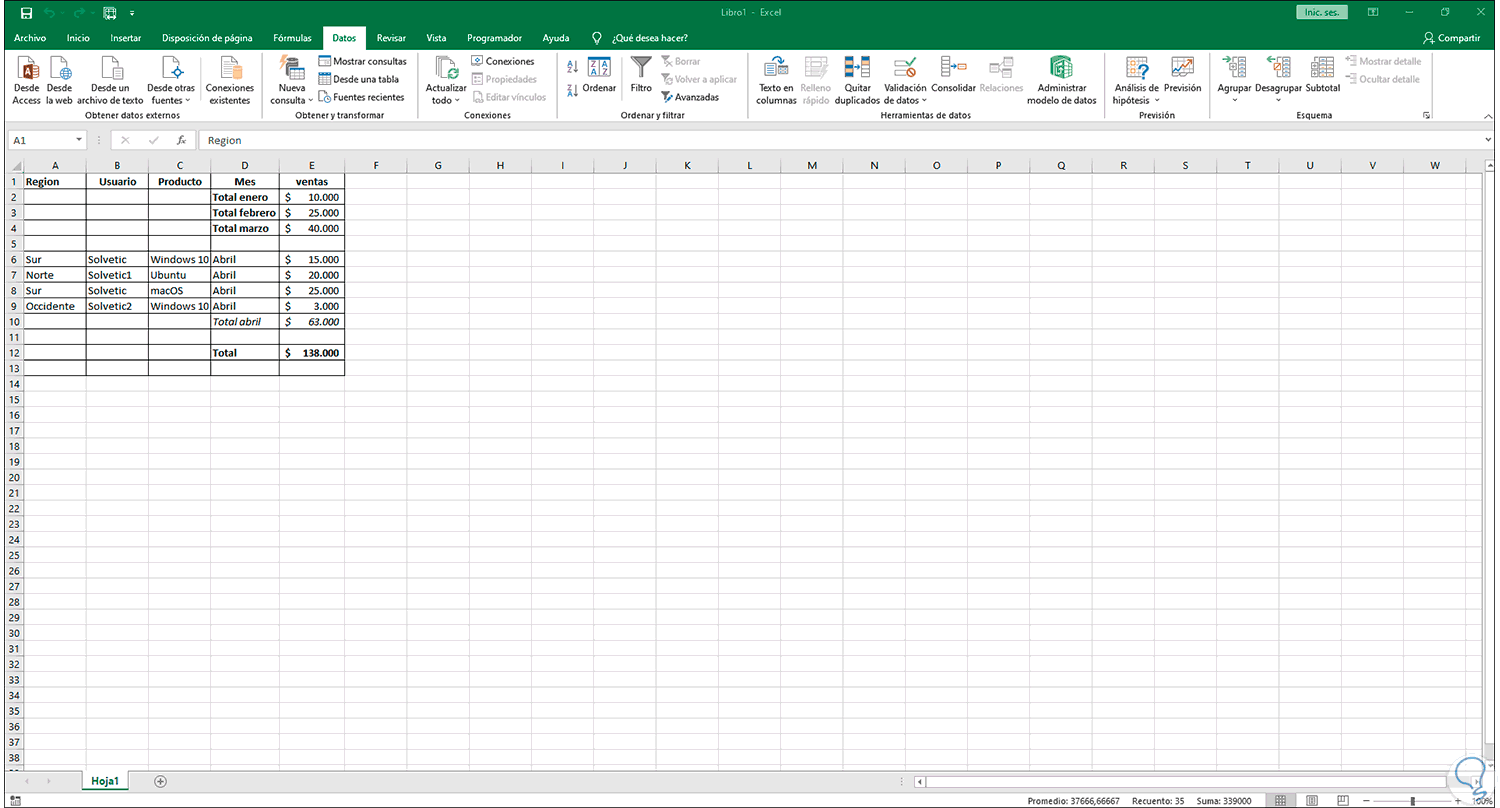The width and height of the screenshot is (1500, 808).
Task: Expand Validación de datos dropdown
Action: pyautogui.click(x=924, y=100)
